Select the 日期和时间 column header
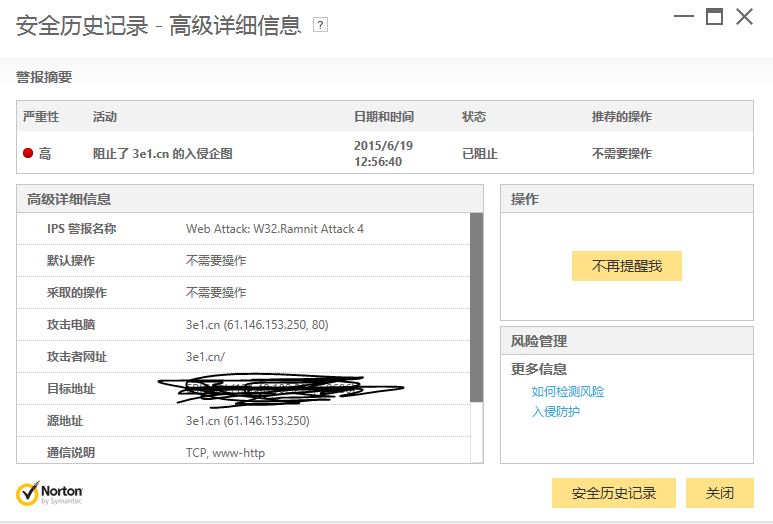 pyautogui.click(x=384, y=117)
